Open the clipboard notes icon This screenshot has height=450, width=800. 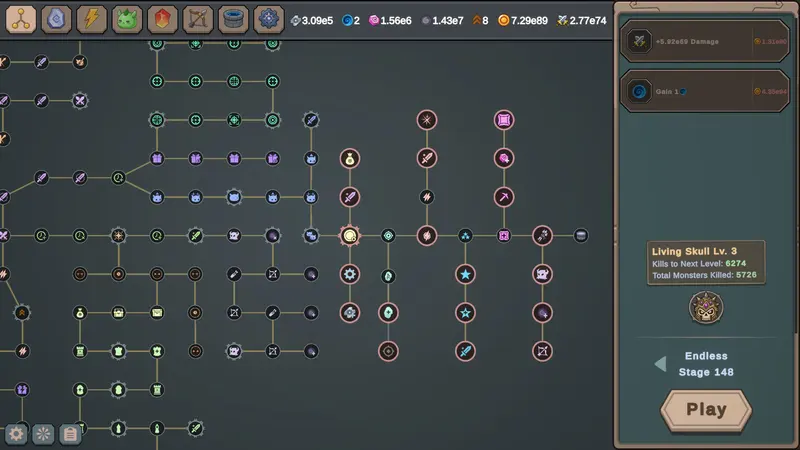tap(70, 434)
